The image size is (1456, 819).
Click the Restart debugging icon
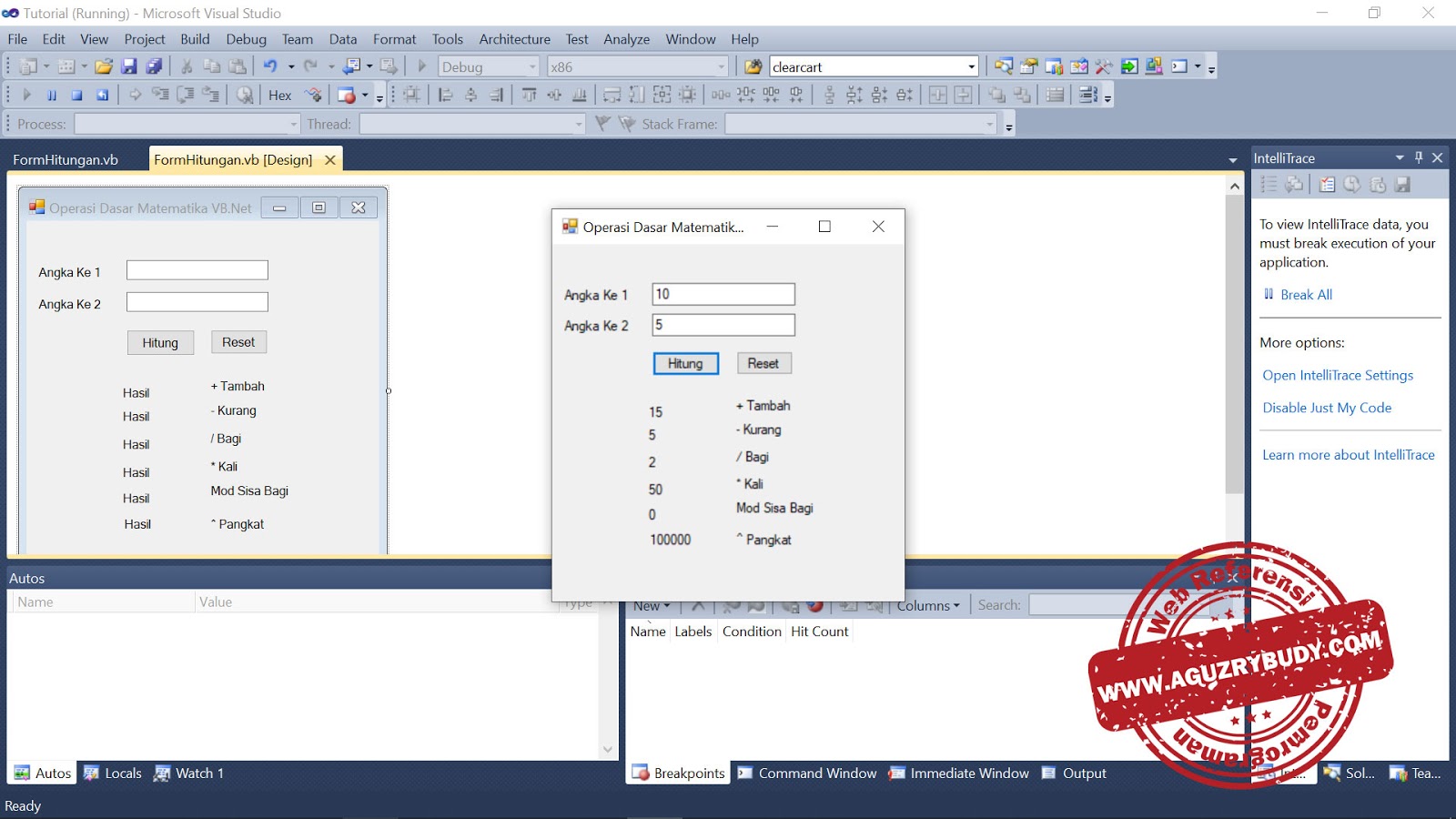[103, 95]
